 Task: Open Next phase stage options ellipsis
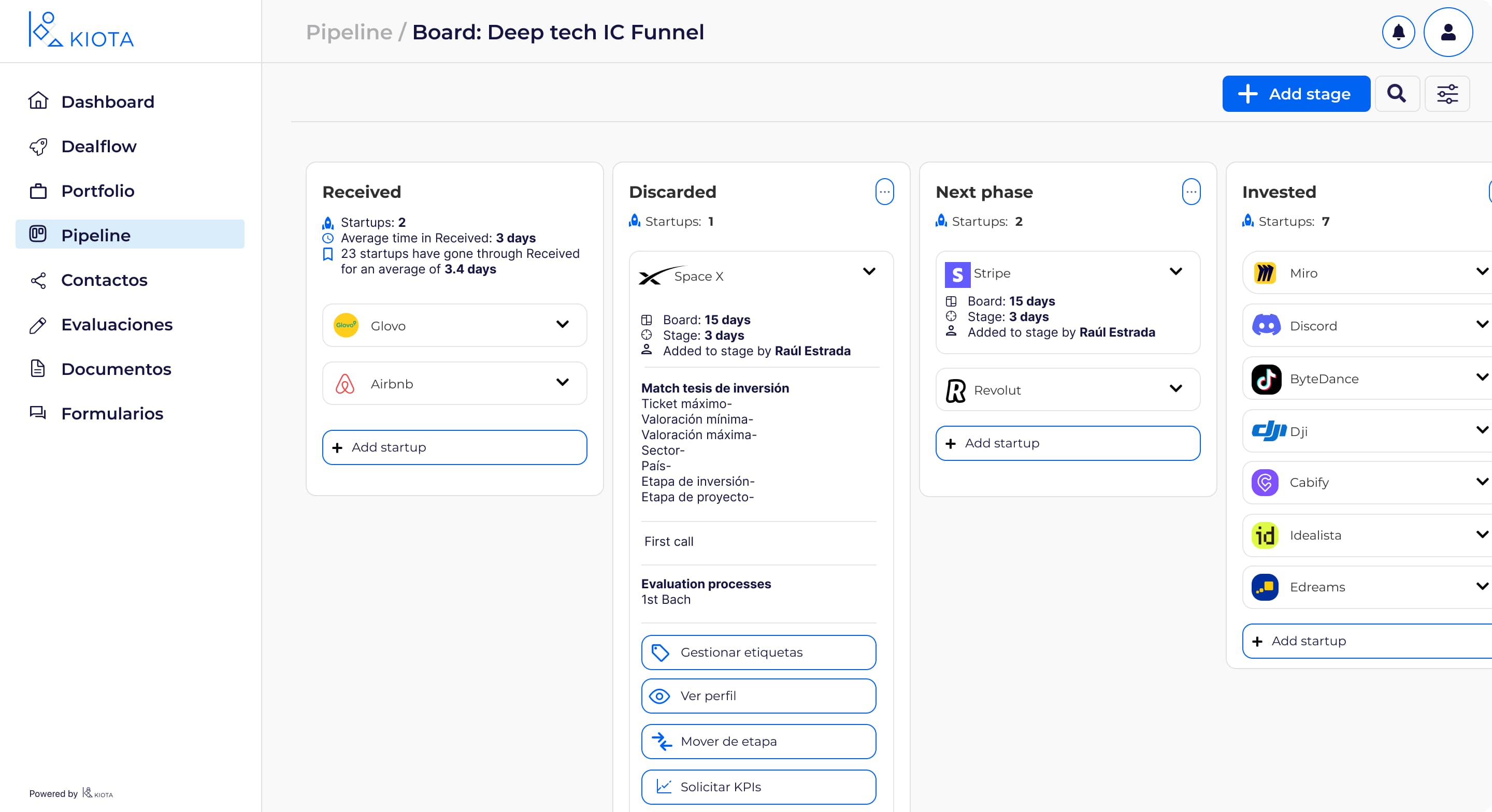(1191, 192)
